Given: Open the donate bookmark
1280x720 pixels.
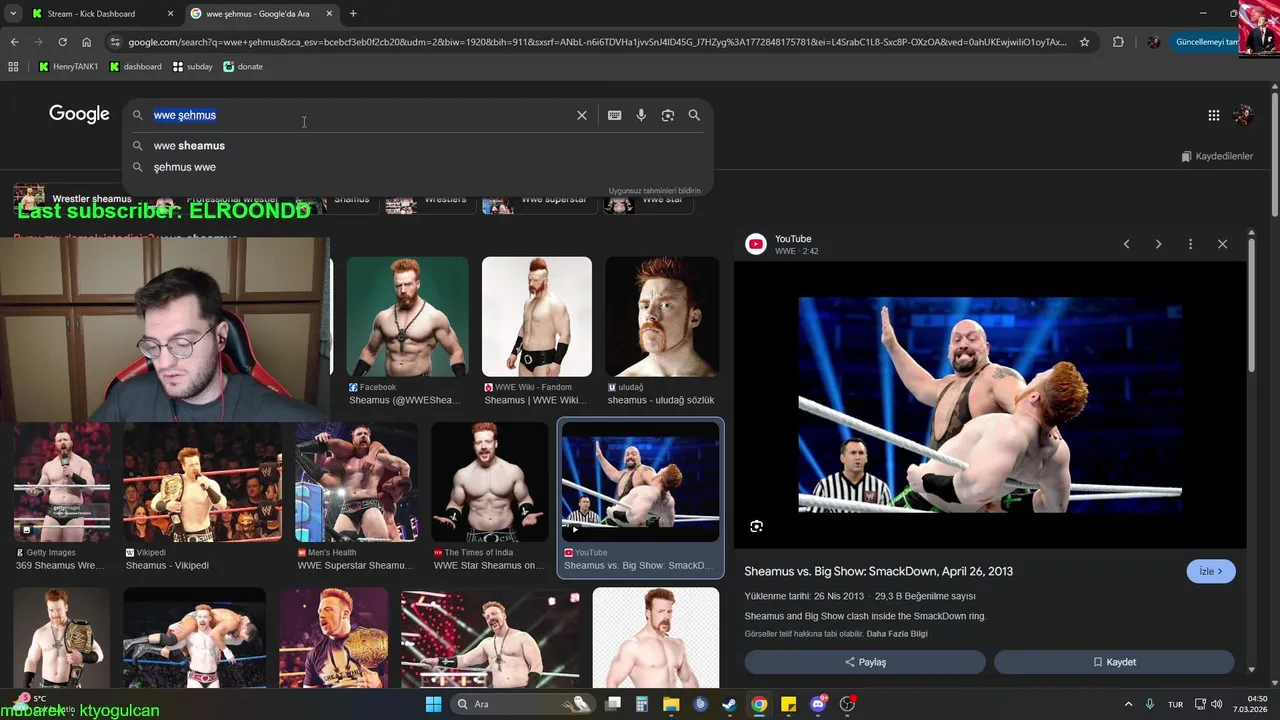Looking at the screenshot, I should (x=242, y=67).
